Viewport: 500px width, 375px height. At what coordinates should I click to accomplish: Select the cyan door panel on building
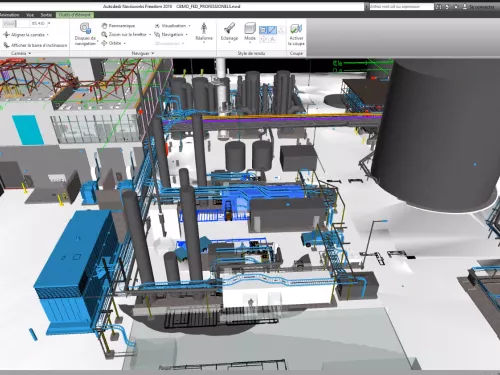[28, 129]
